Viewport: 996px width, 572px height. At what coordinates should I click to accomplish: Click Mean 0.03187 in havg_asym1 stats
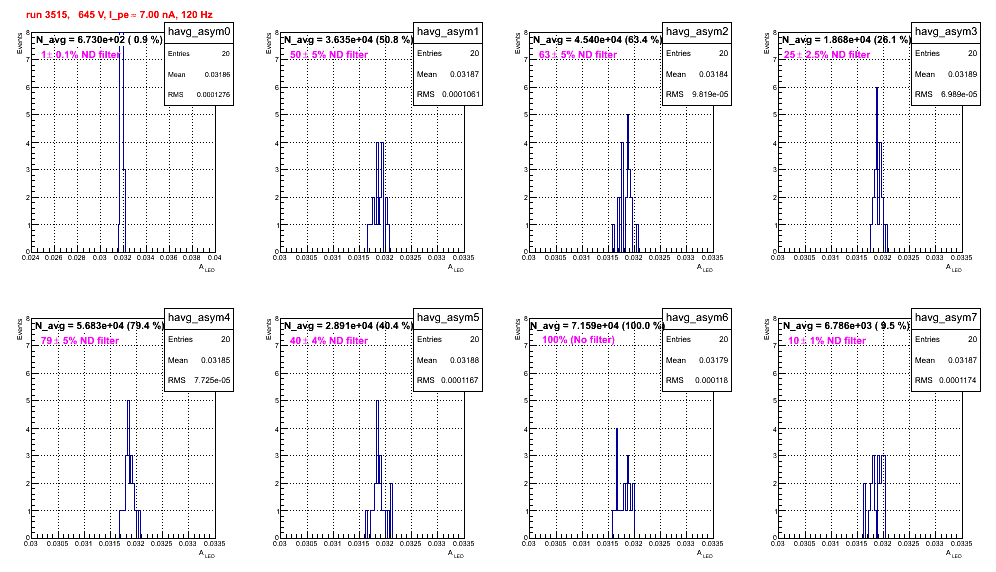(448, 74)
